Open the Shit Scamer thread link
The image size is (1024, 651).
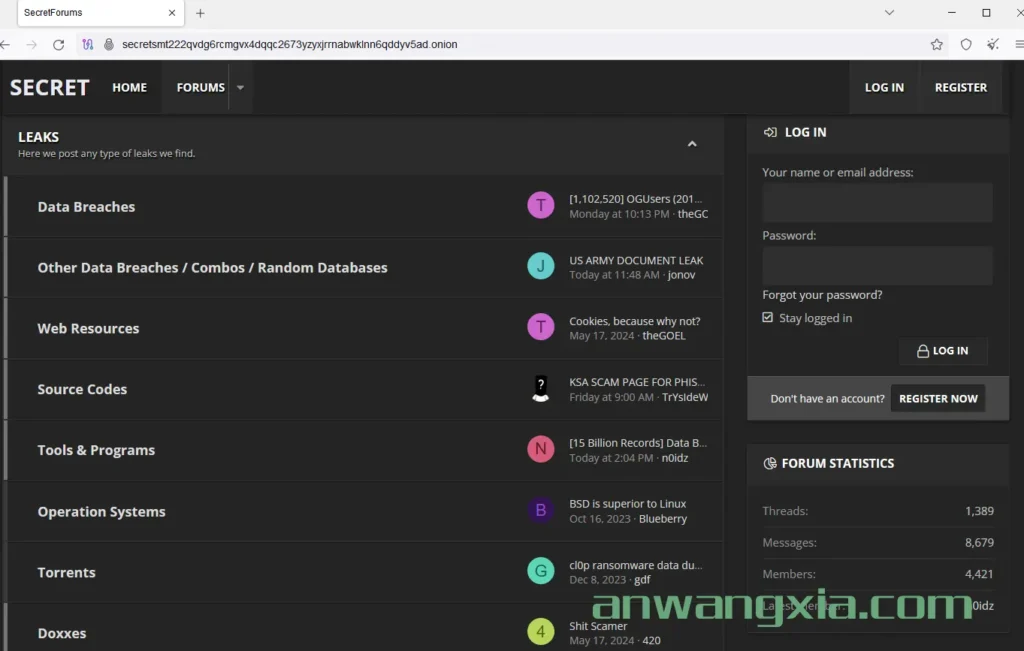pos(598,626)
